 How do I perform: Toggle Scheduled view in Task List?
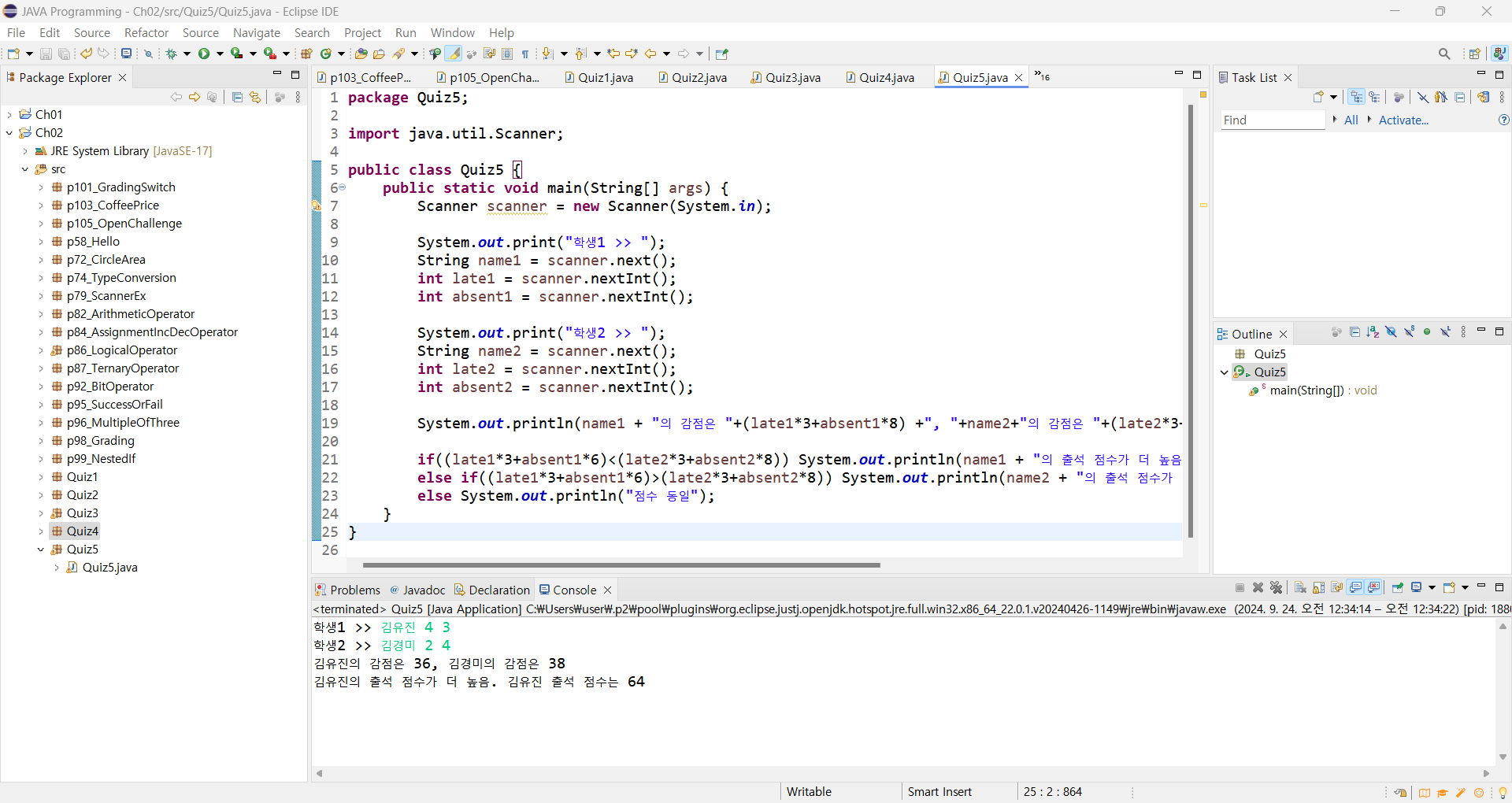coord(1374,97)
